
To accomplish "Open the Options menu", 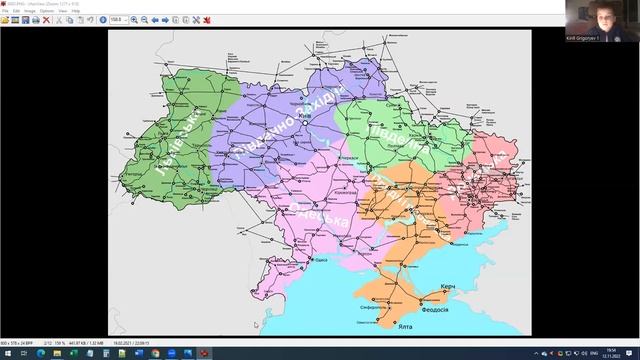I will [47, 11].
